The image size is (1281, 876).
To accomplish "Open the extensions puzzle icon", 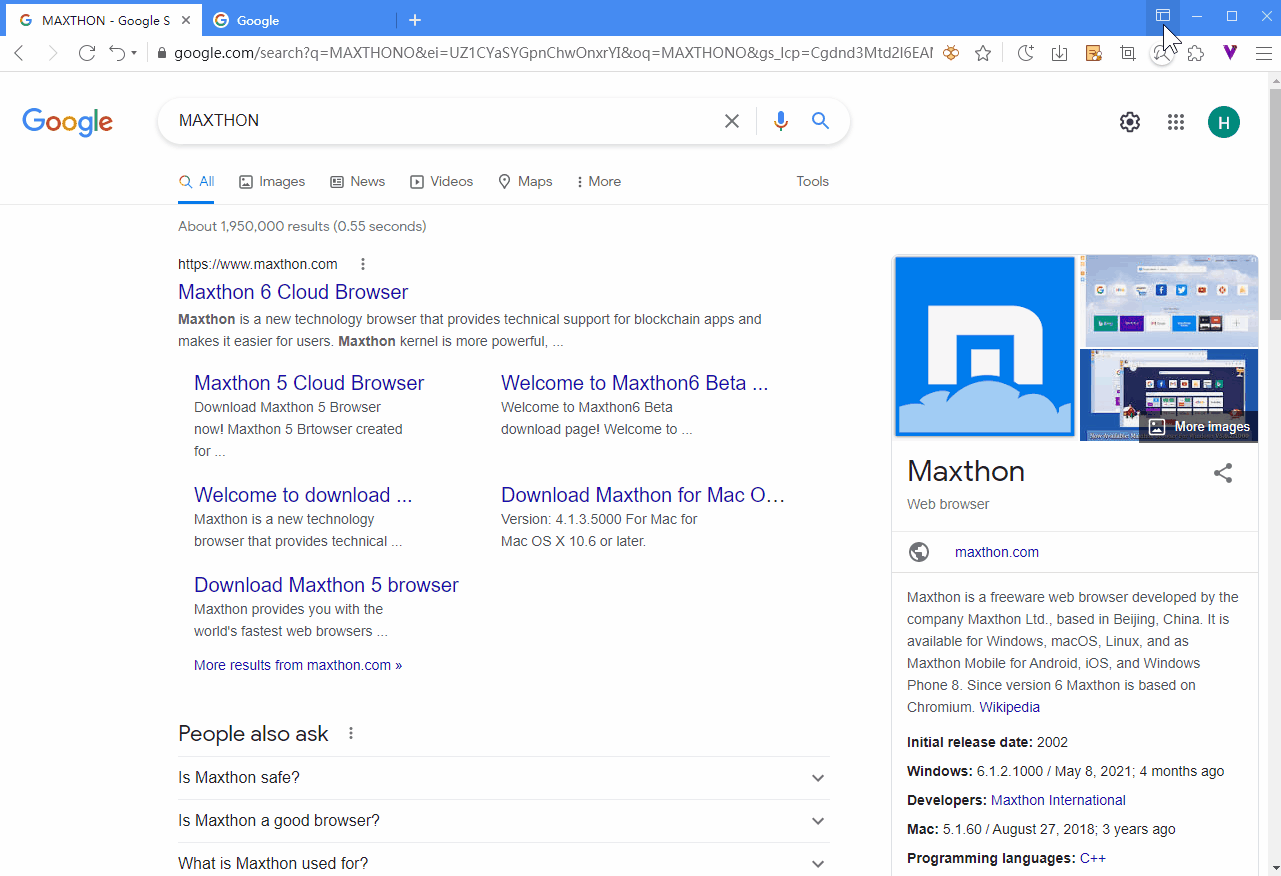I will pyautogui.click(x=1196, y=53).
